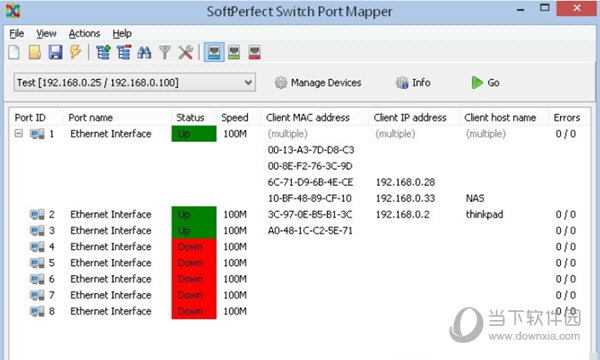Click the application icon in title bar
The image size is (600, 360).
tap(13, 11)
